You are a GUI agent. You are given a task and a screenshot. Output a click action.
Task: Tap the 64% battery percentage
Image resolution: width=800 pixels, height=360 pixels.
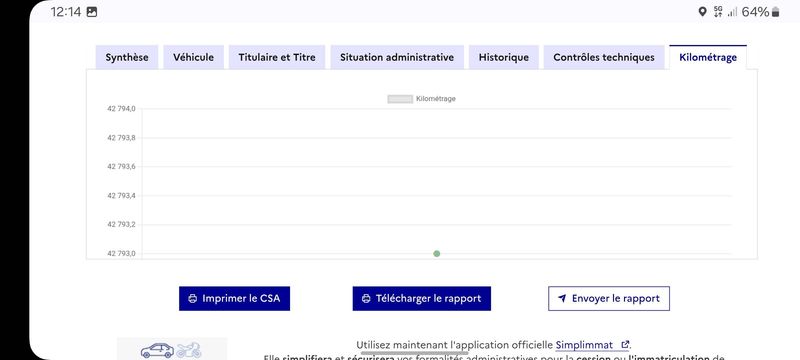coord(755,12)
